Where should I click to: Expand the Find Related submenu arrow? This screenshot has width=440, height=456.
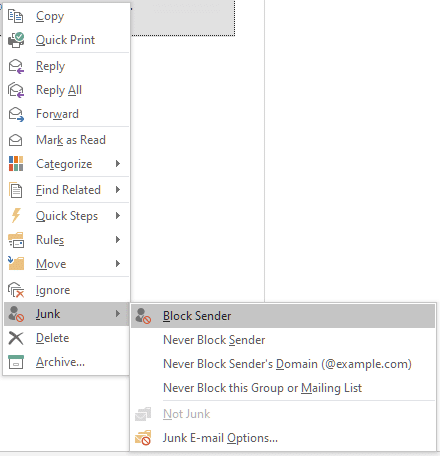click(x=117, y=190)
